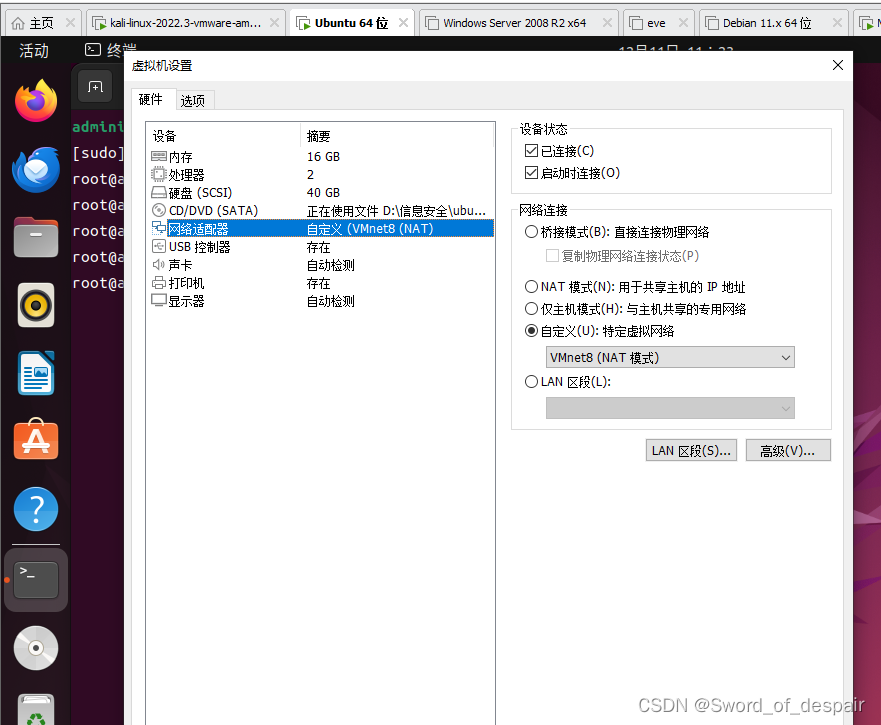Toggle the 启动时连接(O) checkbox
881x725 pixels.
click(x=531, y=173)
